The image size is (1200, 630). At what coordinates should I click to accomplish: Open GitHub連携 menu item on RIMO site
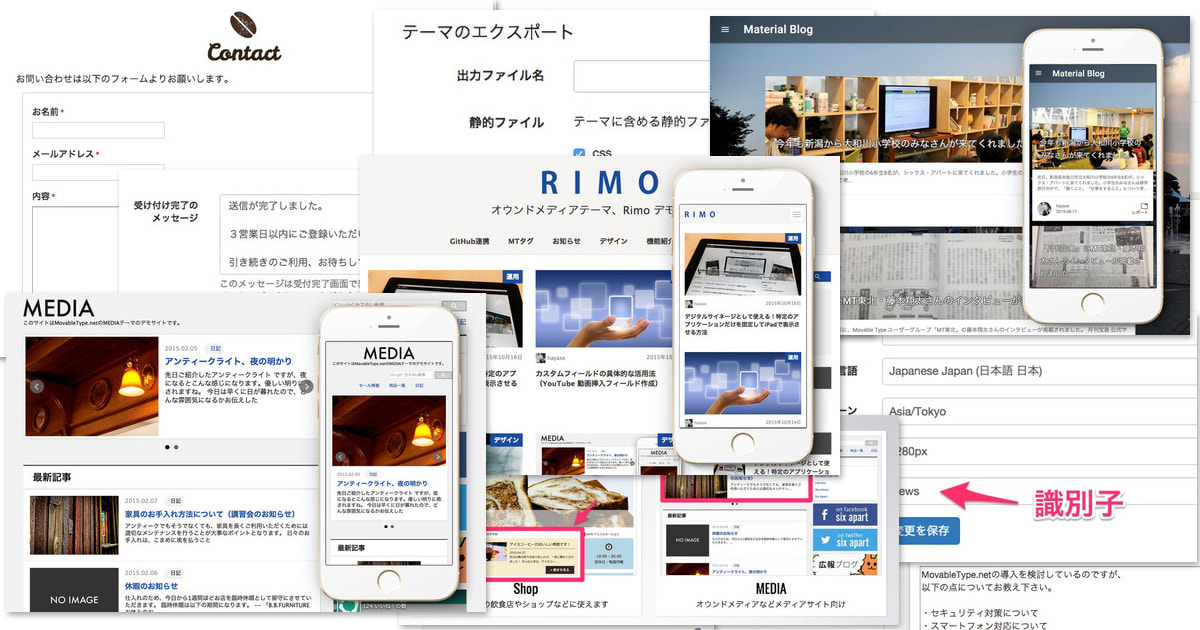tap(469, 241)
